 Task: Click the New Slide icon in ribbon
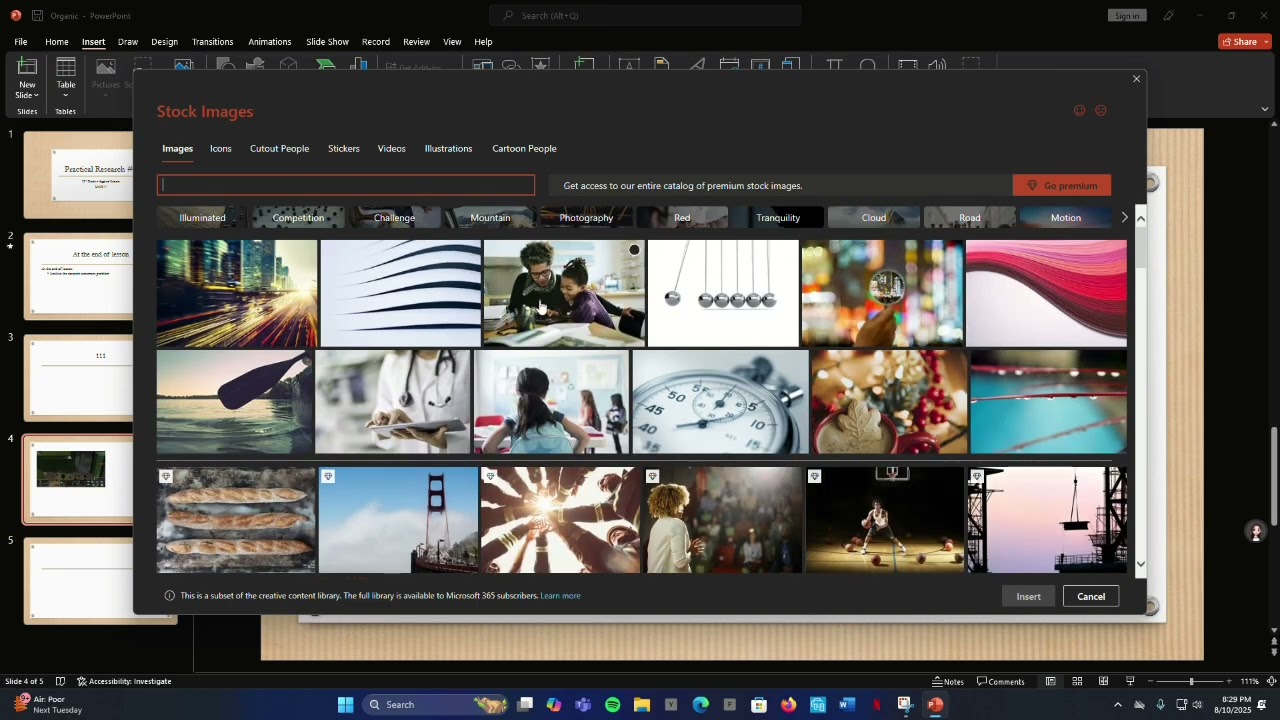coord(27,67)
